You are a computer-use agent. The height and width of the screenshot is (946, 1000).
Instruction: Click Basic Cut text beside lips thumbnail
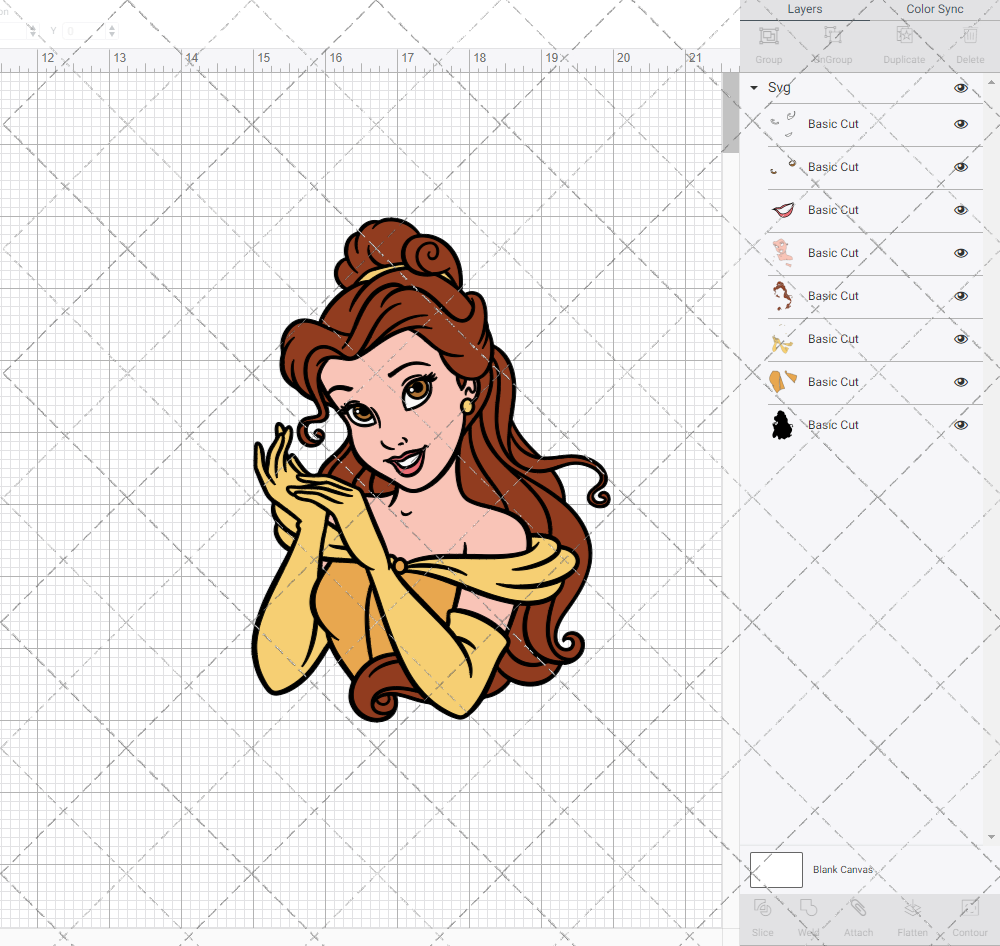coord(833,210)
